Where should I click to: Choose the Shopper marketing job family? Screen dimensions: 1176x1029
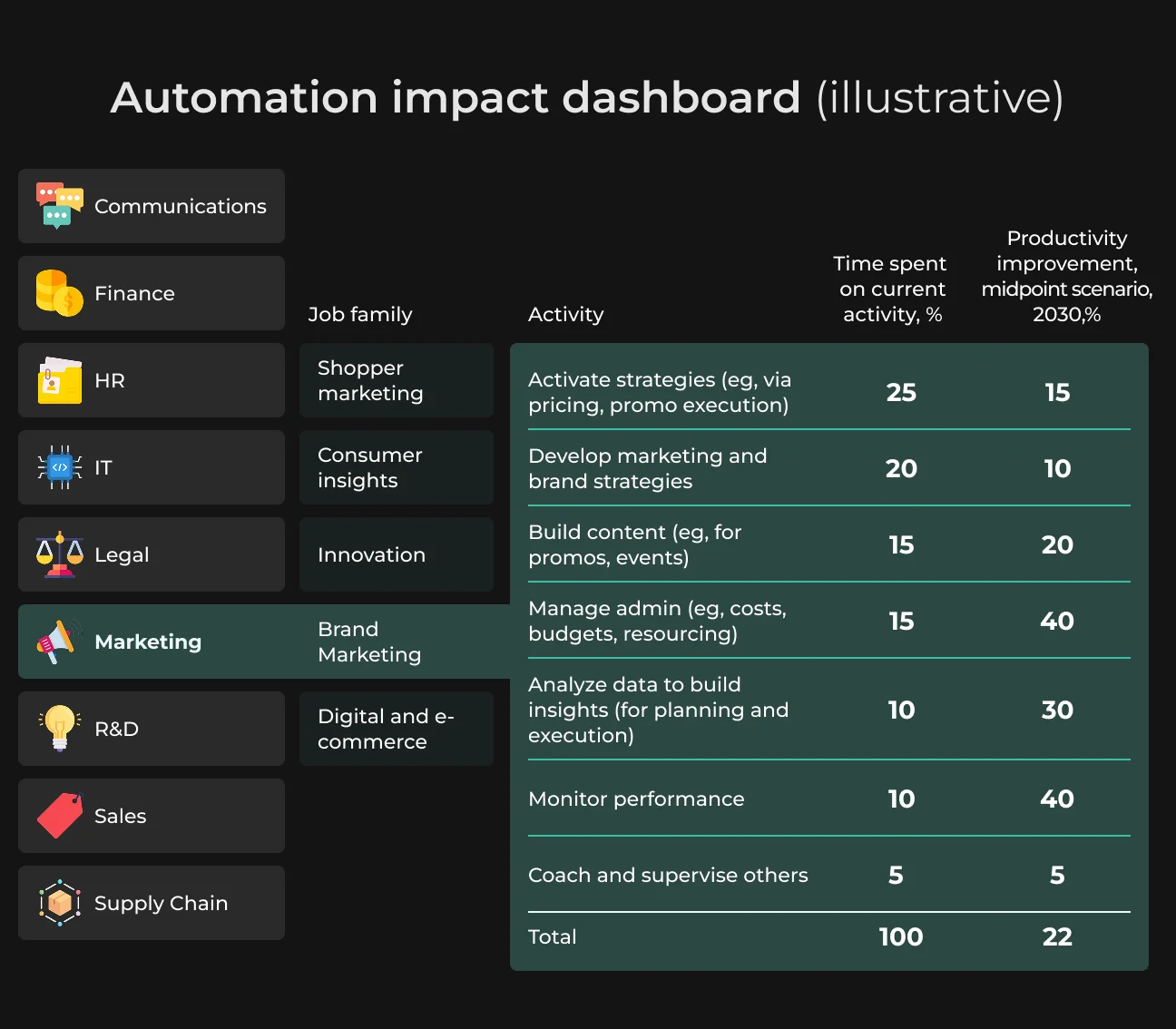click(x=397, y=380)
